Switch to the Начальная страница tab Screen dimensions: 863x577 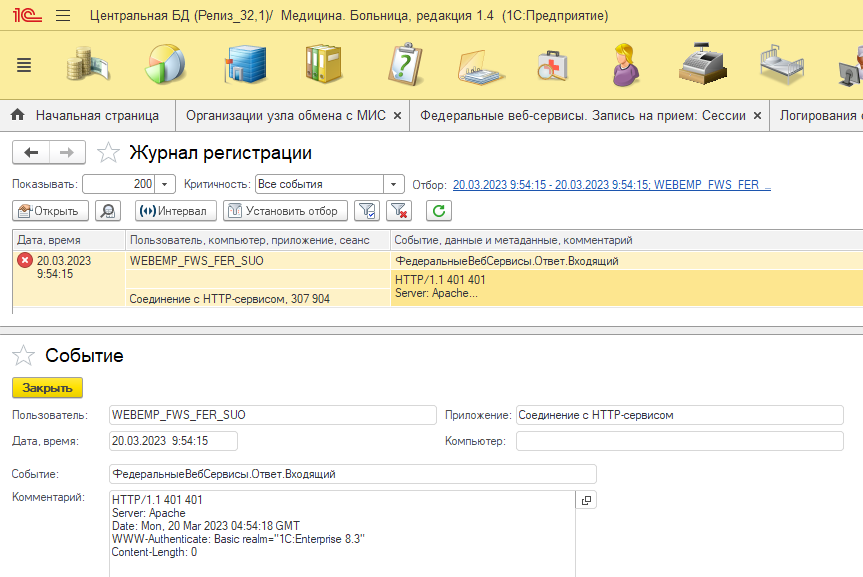(87, 116)
